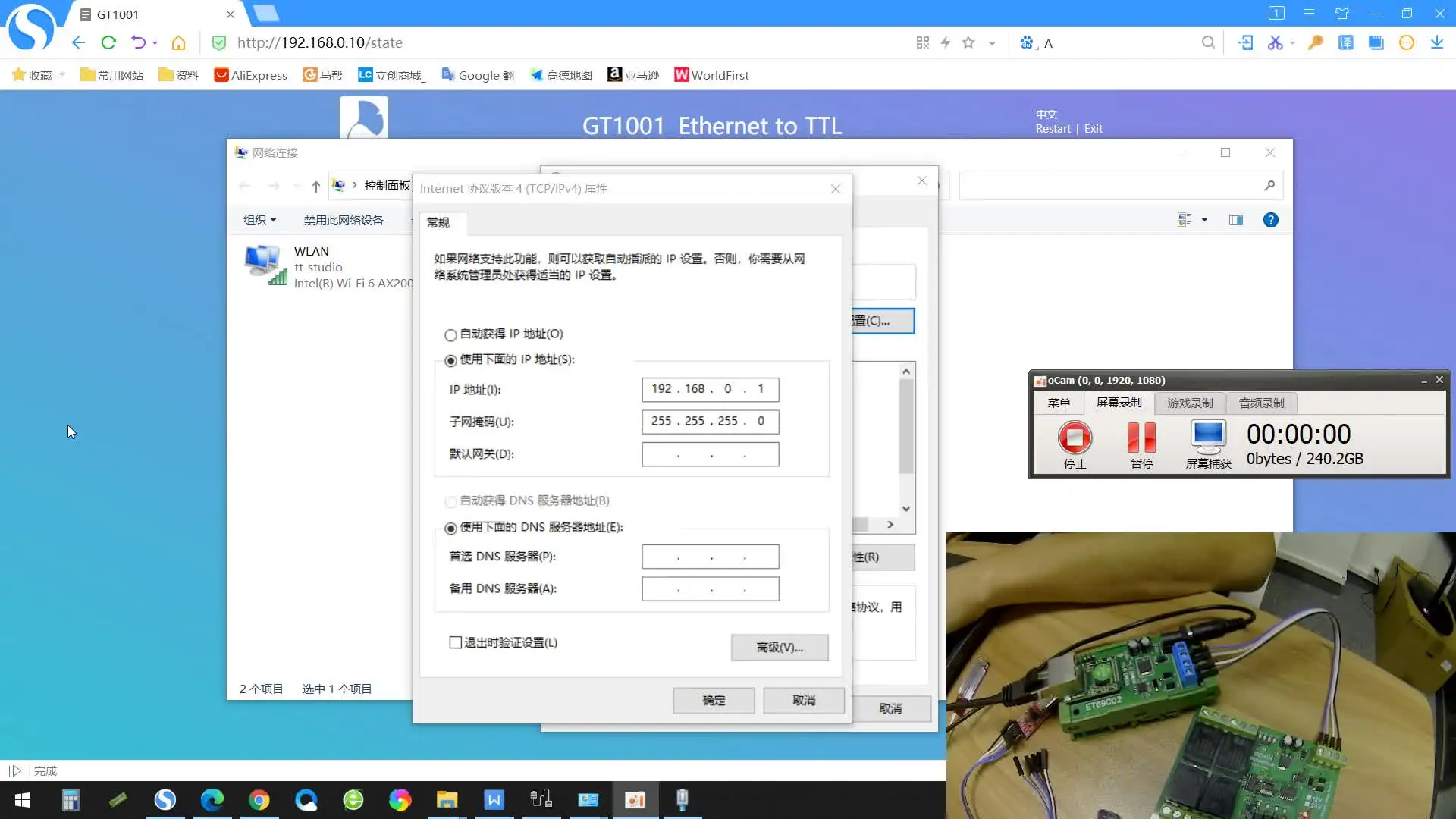Click the 高级(V)... advanced button
This screenshot has width=1456, height=819.
coord(780,648)
